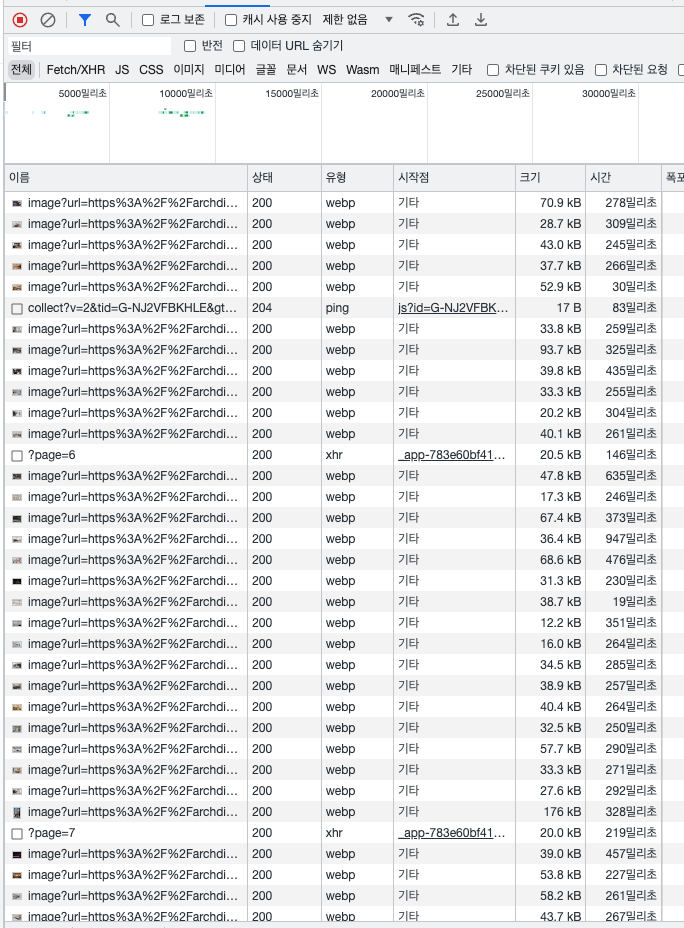Sort by 시작점 column header
This screenshot has width=684, height=928.
click(454, 178)
